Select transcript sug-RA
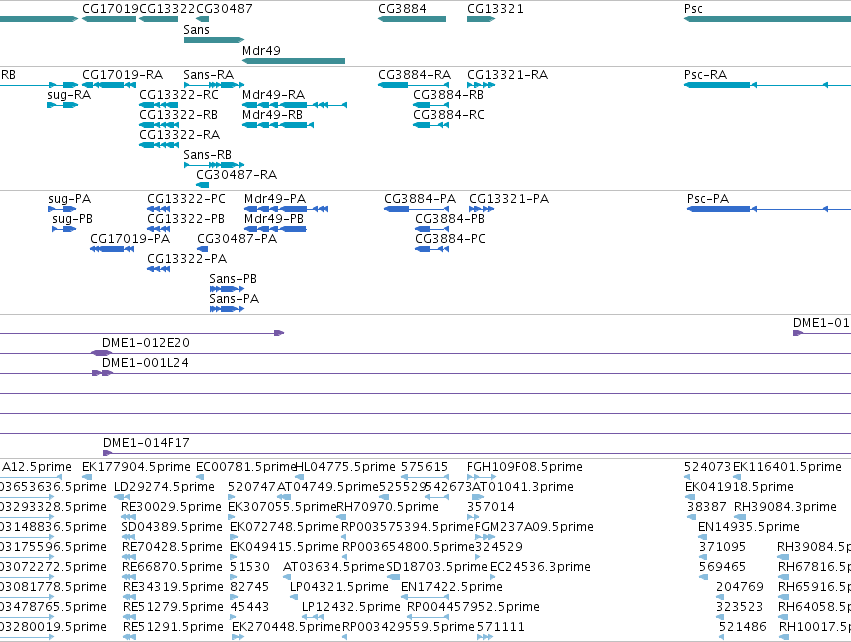This screenshot has width=851, height=642. [69, 95]
